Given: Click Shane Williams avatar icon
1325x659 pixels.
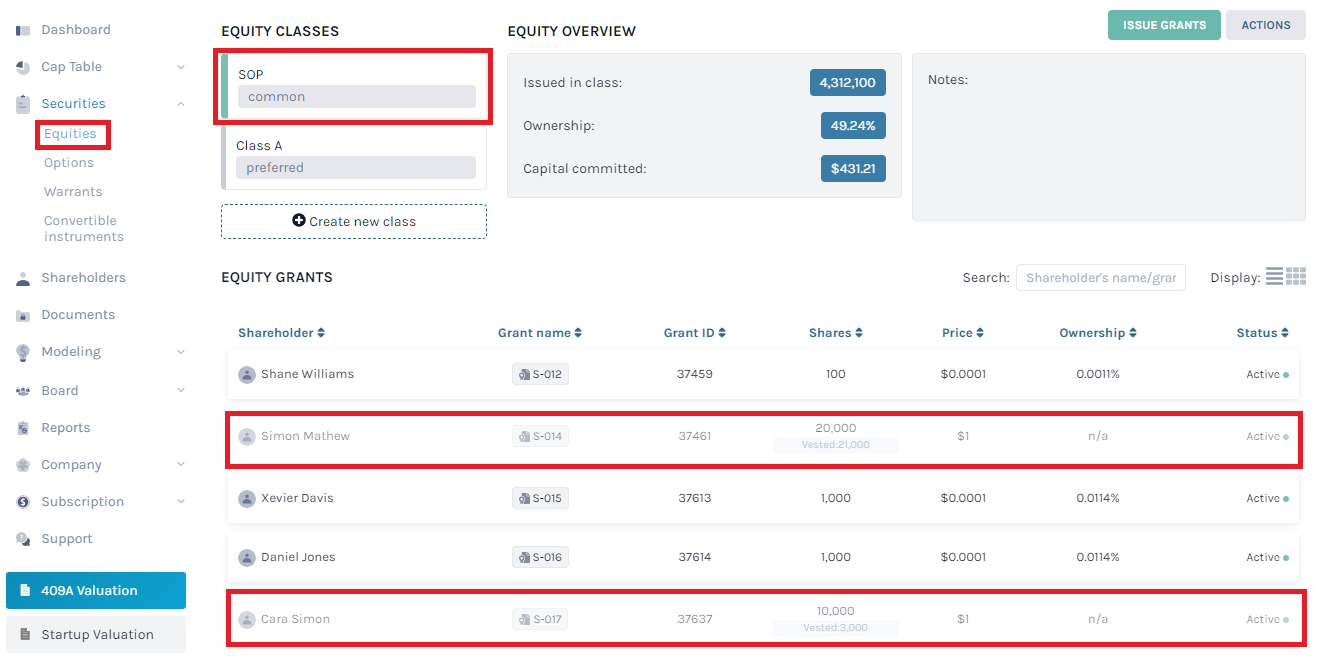Looking at the screenshot, I should pyautogui.click(x=247, y=374).
